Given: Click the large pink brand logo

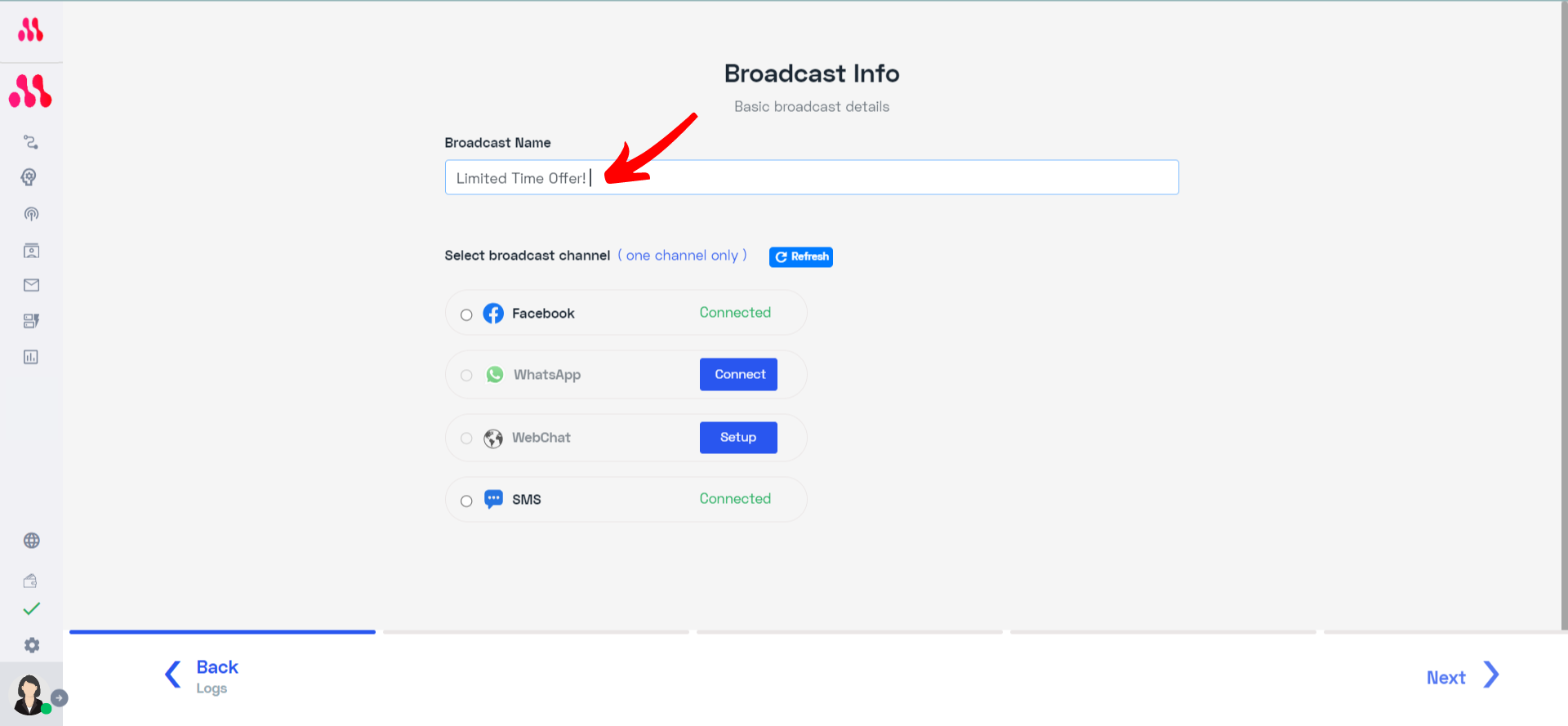Looking at the screenshot, I should (x=30, y=91).
